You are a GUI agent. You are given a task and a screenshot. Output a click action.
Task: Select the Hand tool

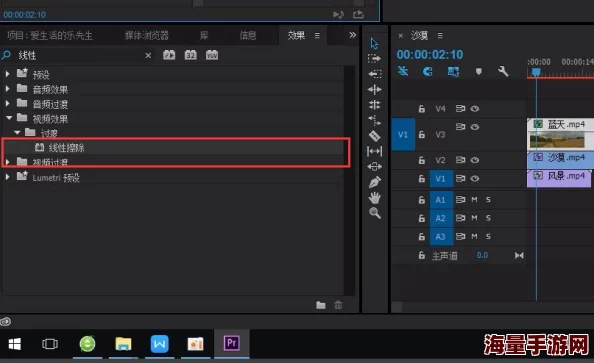pos(375,197)
